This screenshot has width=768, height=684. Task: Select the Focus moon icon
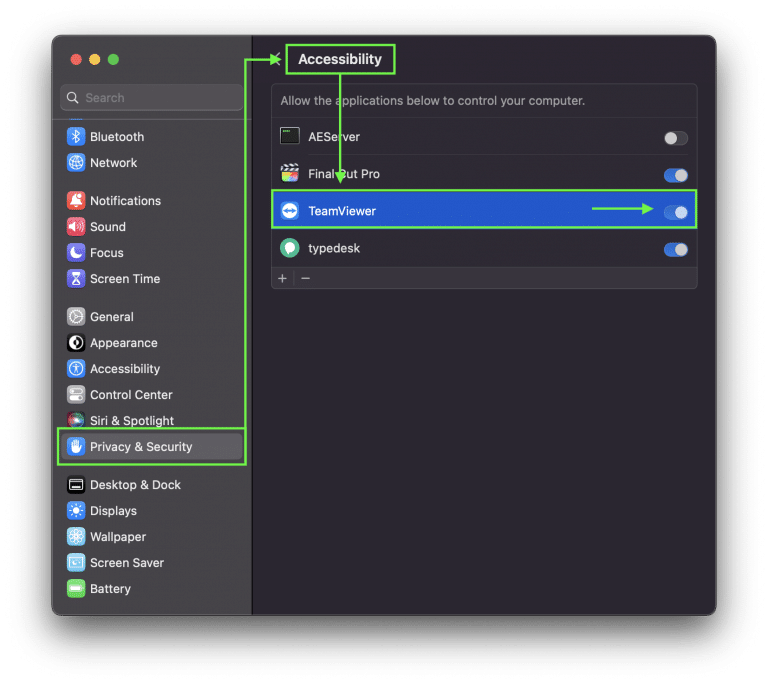pos(76,252)
